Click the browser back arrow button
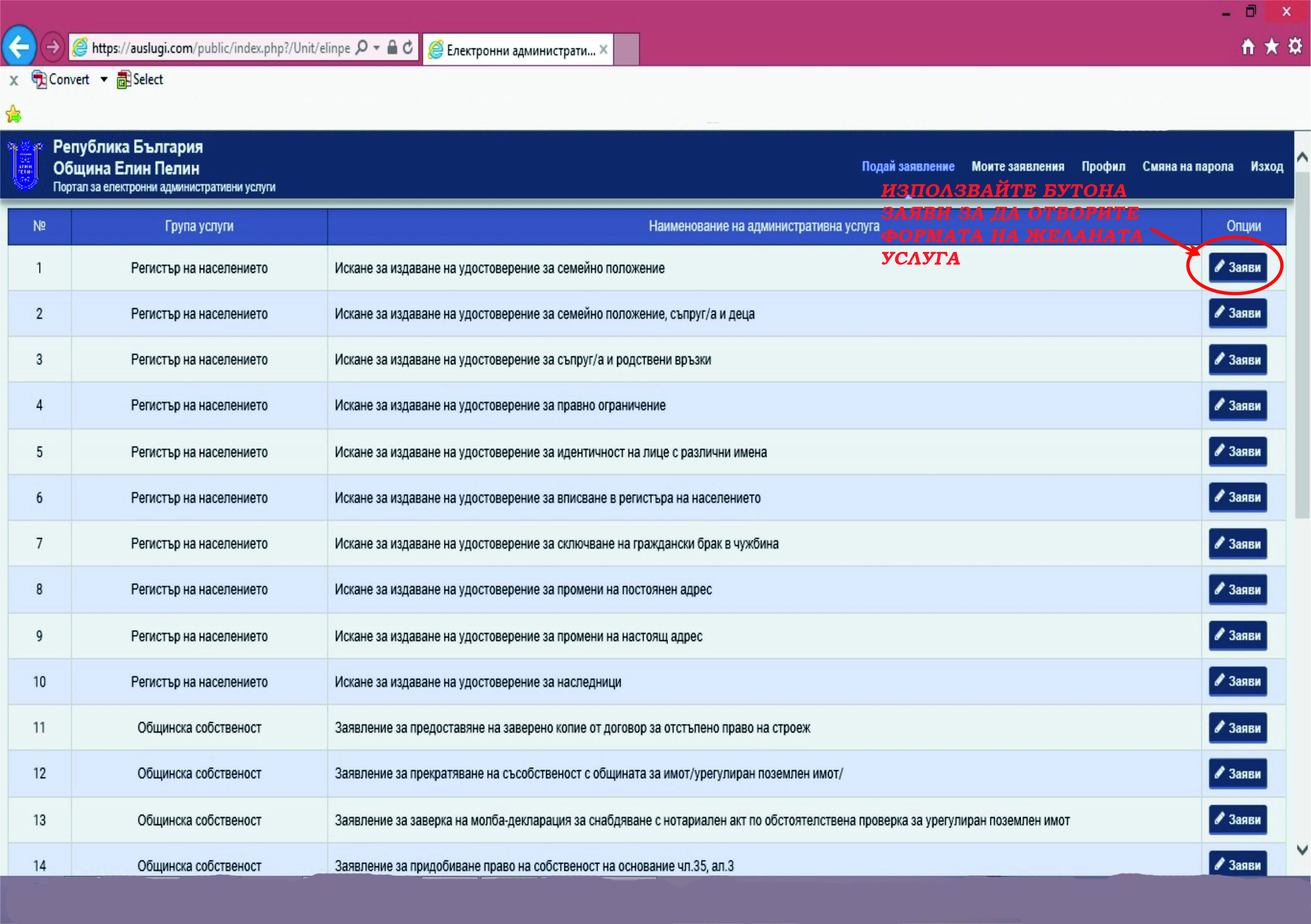 pyautogui.click(x=19, y=46)
